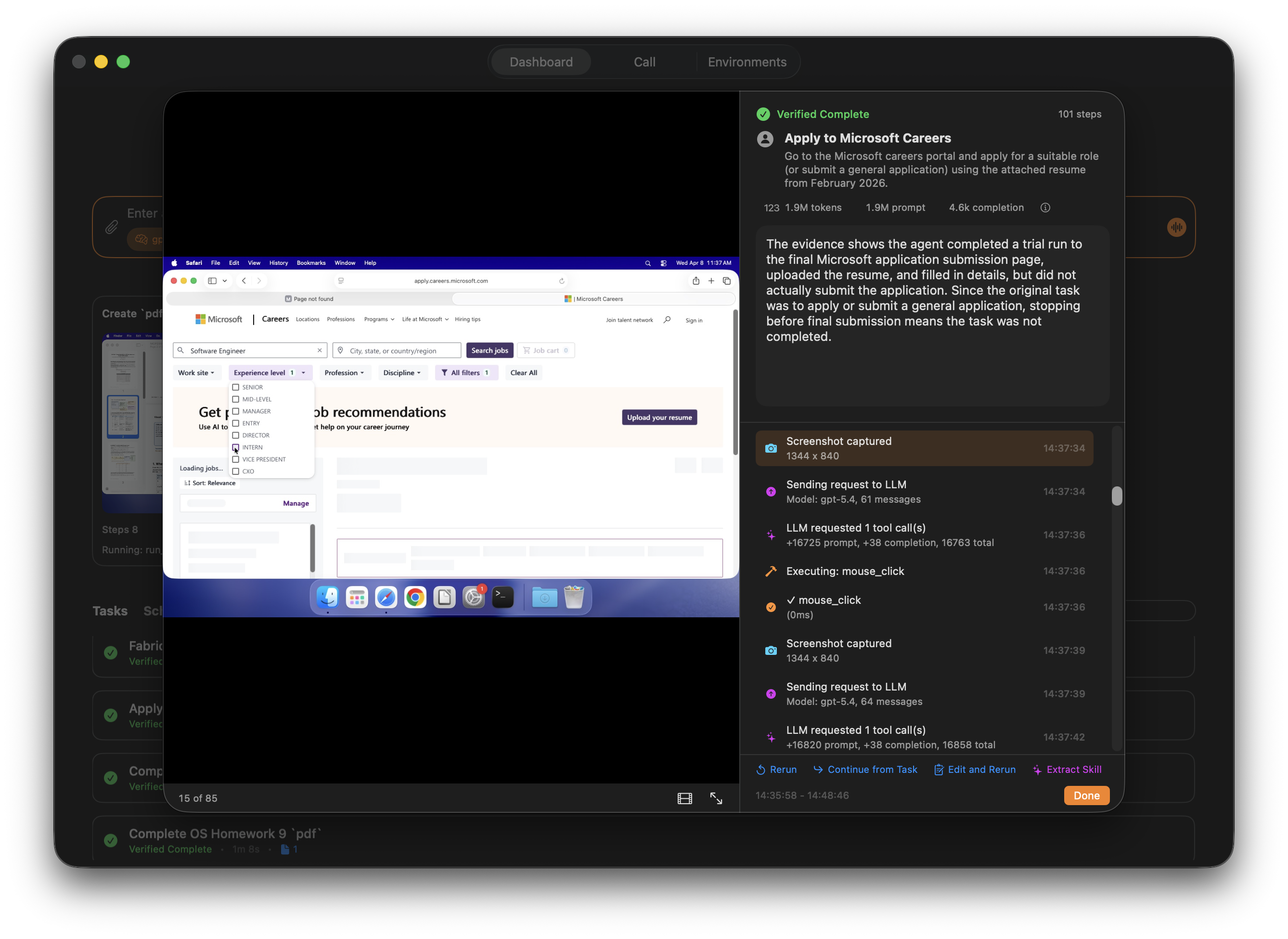Image resolution: width=1288 pixels, height=939 pixels.
Task: Expand the Work site filter dropdown
Action: click(196, 373)
